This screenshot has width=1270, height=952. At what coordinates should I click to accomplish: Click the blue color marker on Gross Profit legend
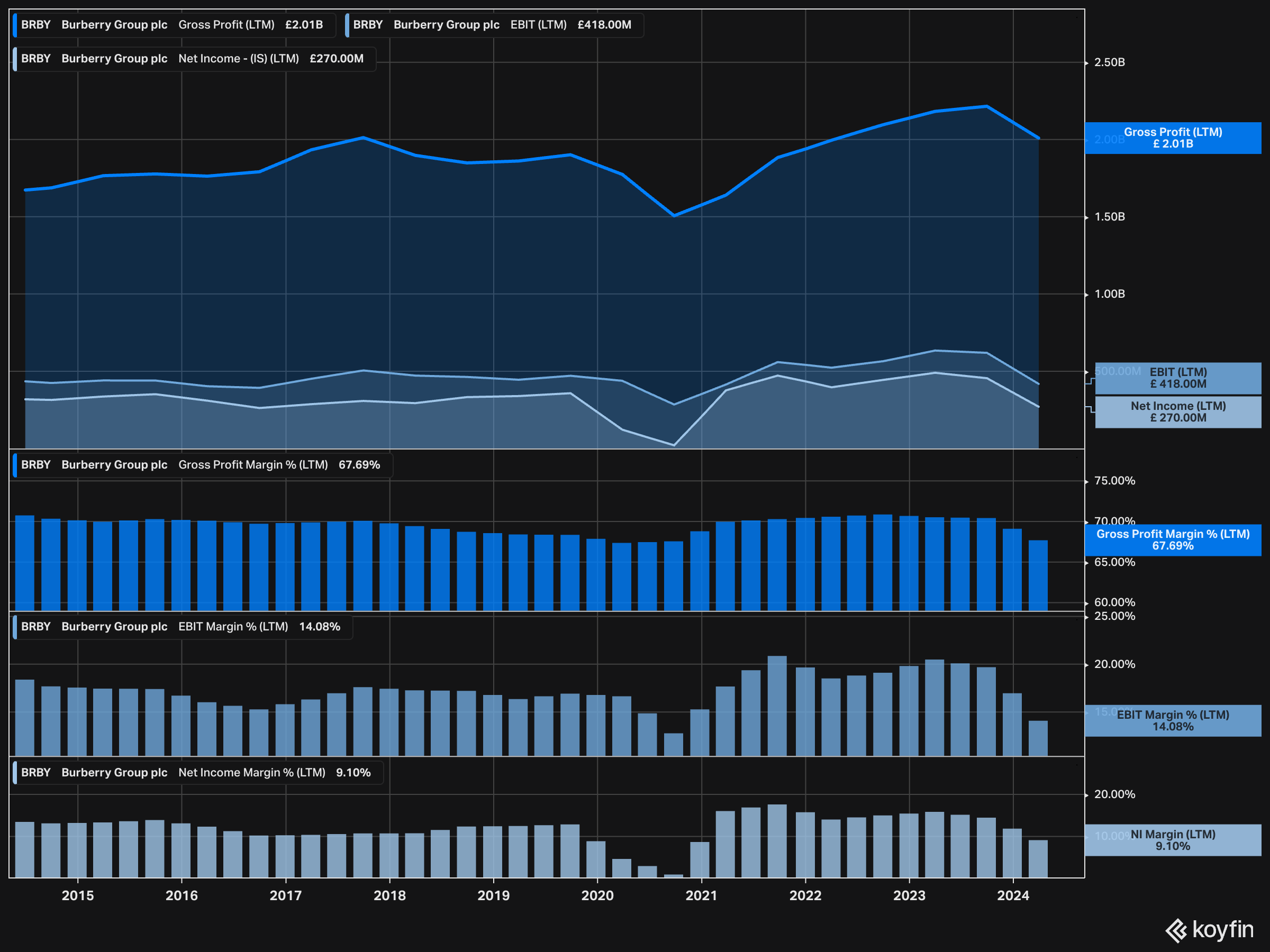[15, 25]
